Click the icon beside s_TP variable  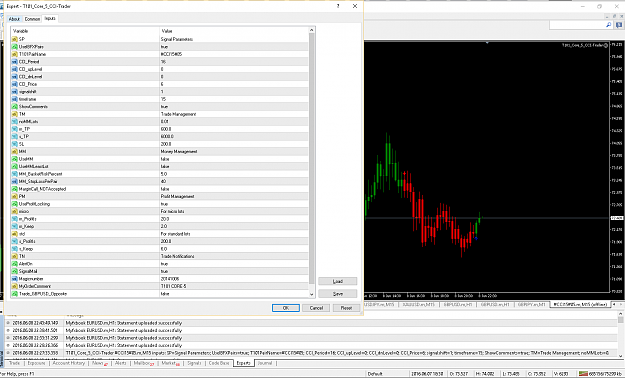coord(15,136)
